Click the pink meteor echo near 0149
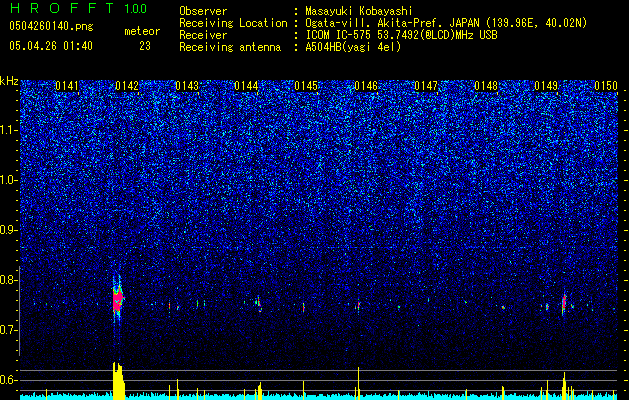629x400 pixels. click(x=564, y=302)
